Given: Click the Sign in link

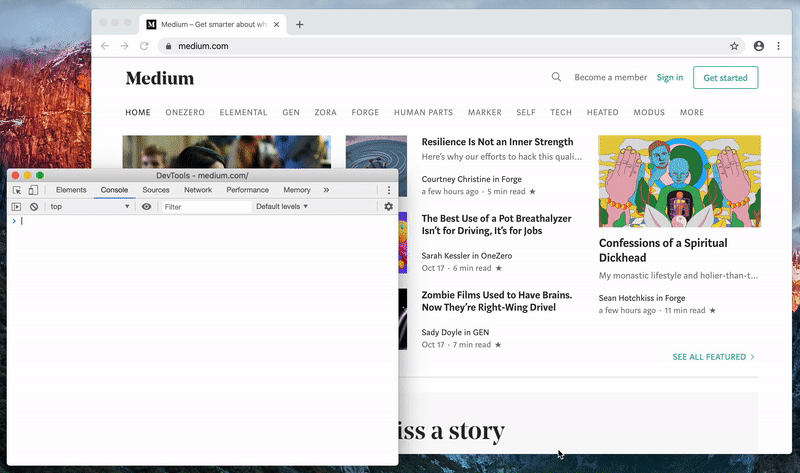Looking at the screenshot, I should (x=670, y=77).
